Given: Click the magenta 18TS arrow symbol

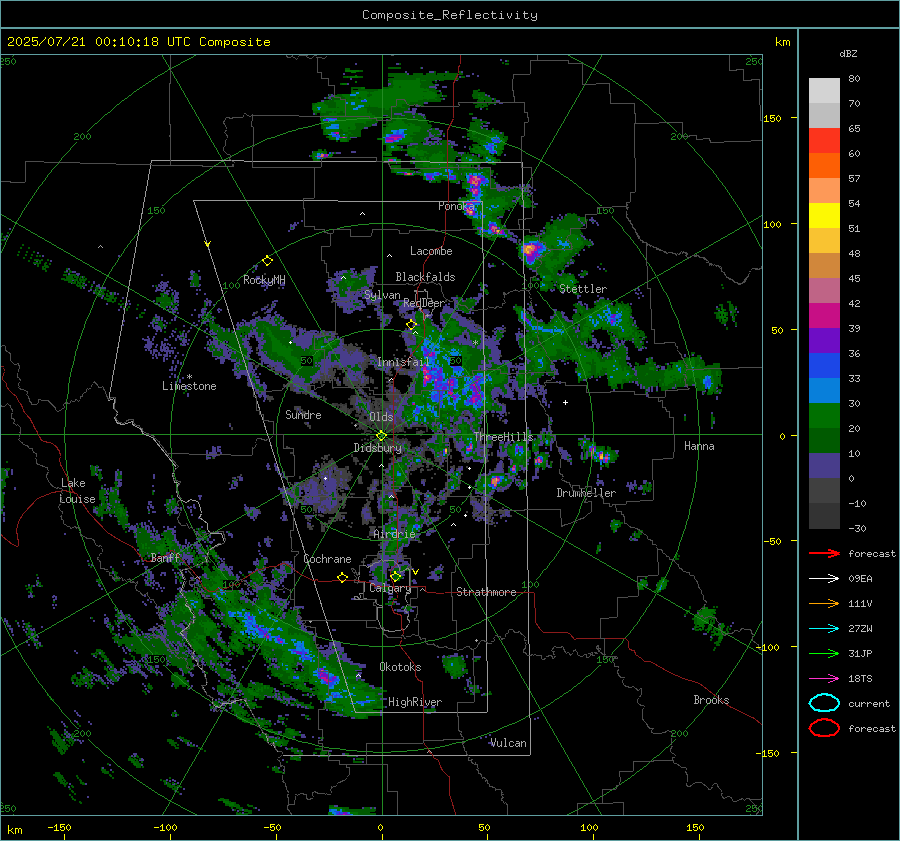Looking at the screenshot, I should coord(824,679).
